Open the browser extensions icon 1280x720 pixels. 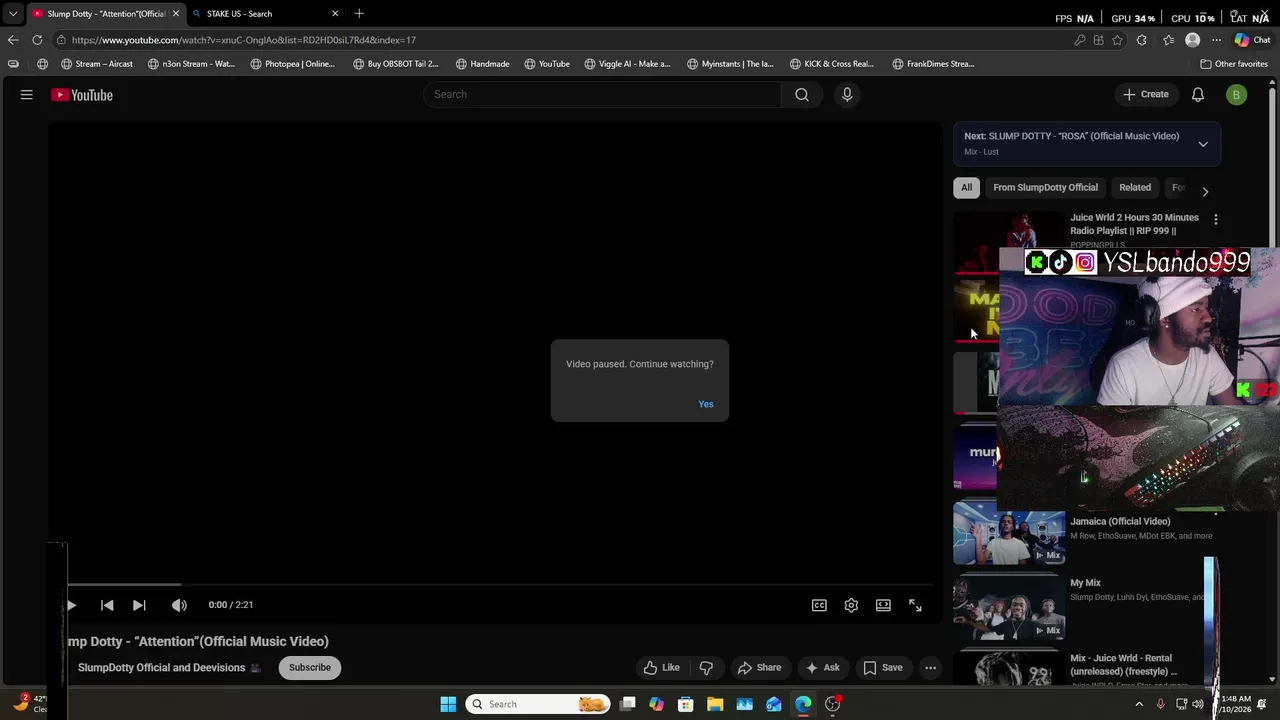click(x=1142, y=40)
